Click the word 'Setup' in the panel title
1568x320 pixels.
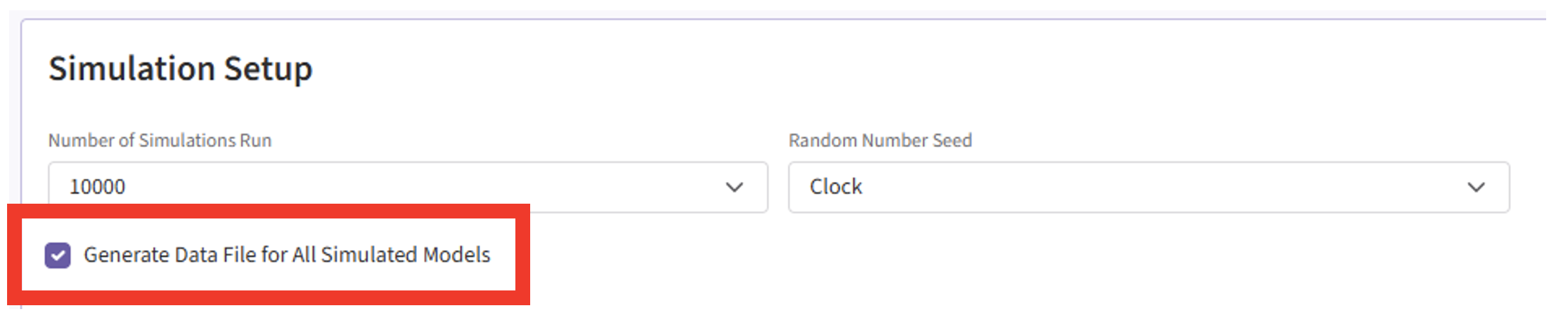[268, 69]
